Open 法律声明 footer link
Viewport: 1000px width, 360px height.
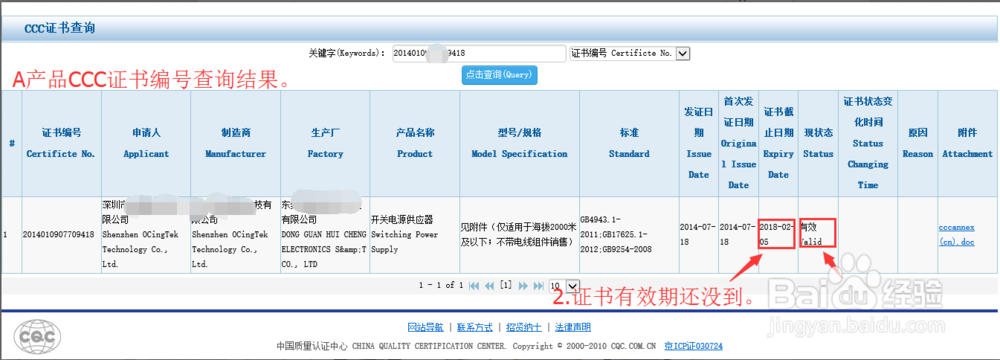point(573,327)
